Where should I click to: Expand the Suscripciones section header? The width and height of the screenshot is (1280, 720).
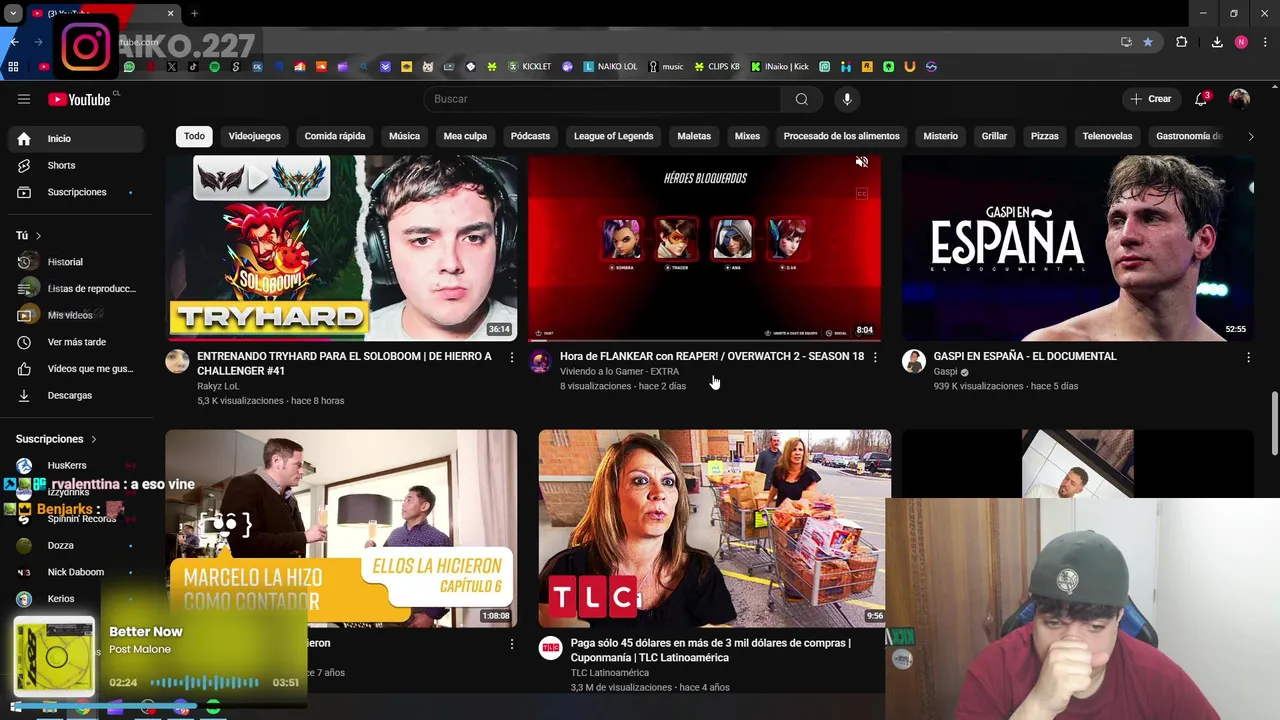click(x=56, y=439)
